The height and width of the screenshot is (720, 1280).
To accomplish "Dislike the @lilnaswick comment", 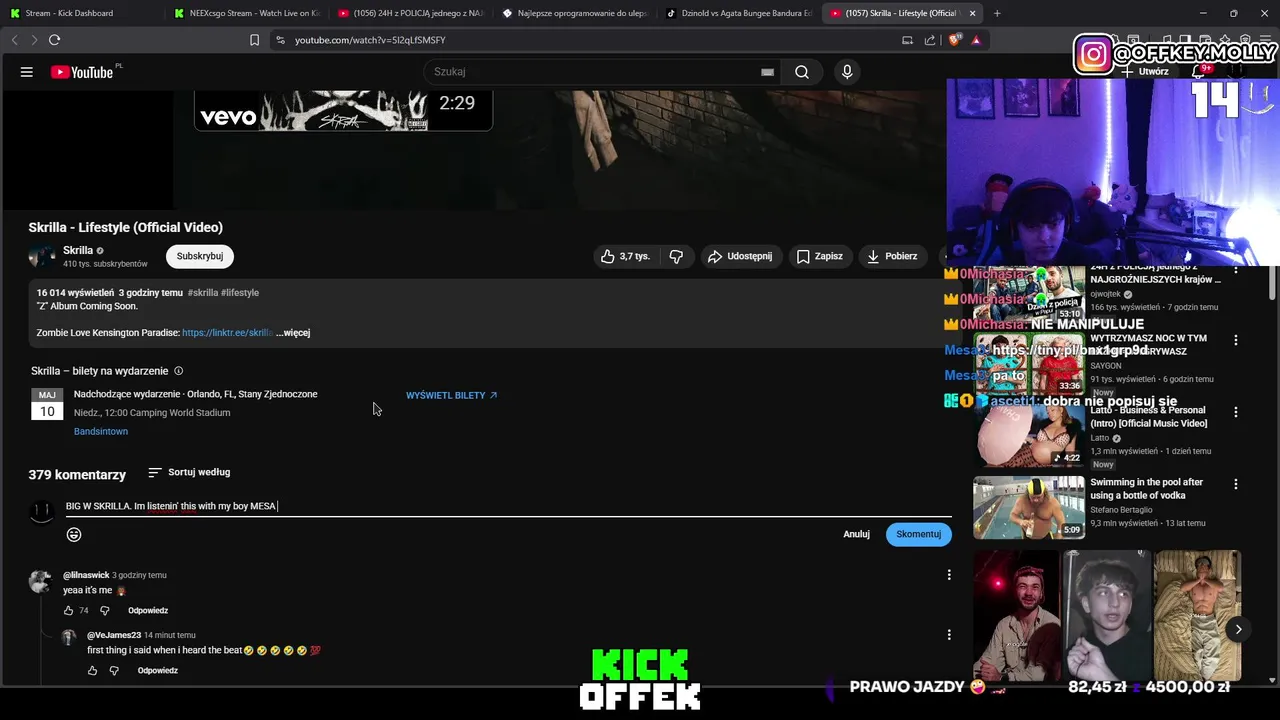I will (x=104, y=610).
